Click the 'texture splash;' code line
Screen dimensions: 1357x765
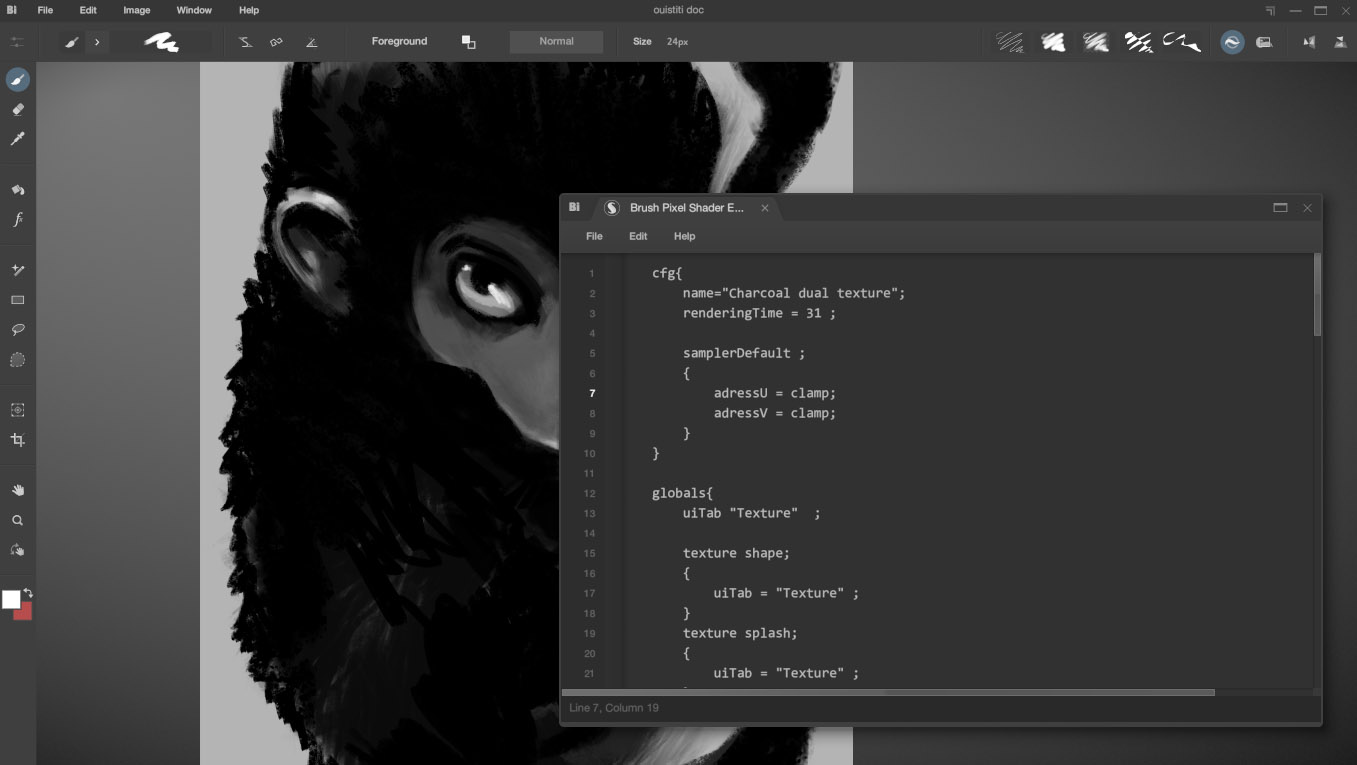[740, 633]
